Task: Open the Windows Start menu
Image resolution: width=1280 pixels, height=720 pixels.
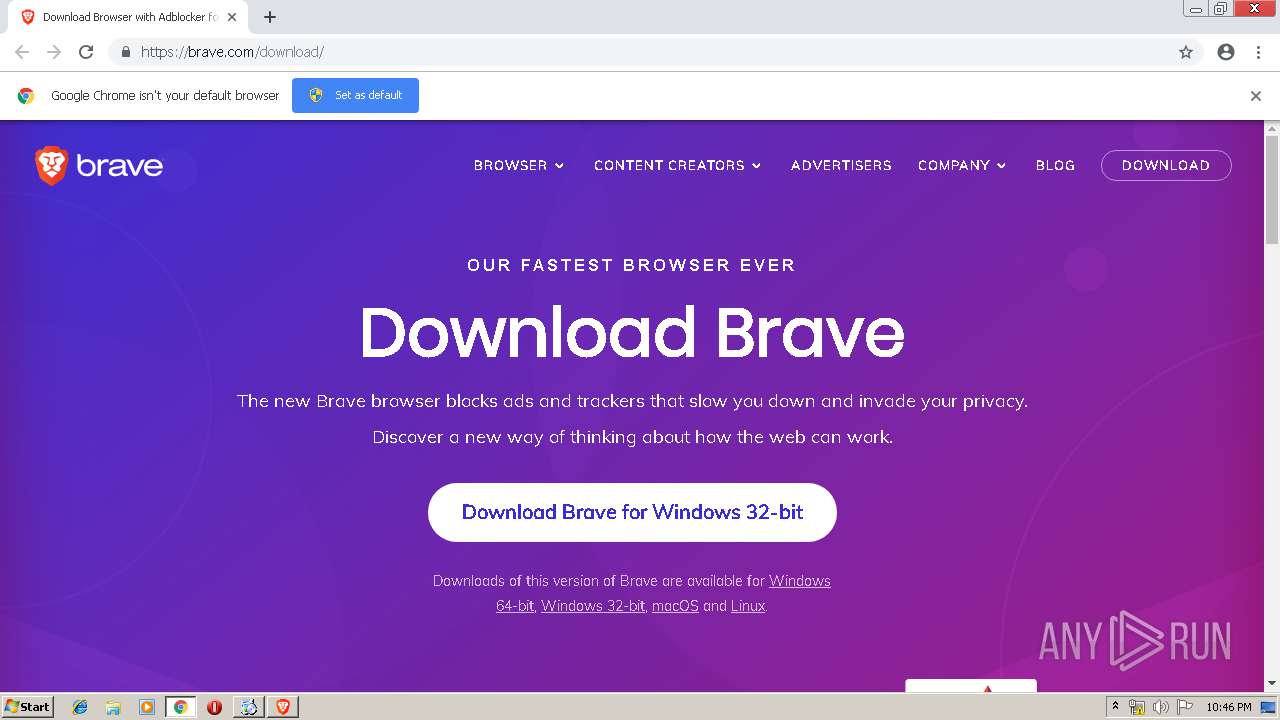Action: pyautogui.click(x=27, y=706)
